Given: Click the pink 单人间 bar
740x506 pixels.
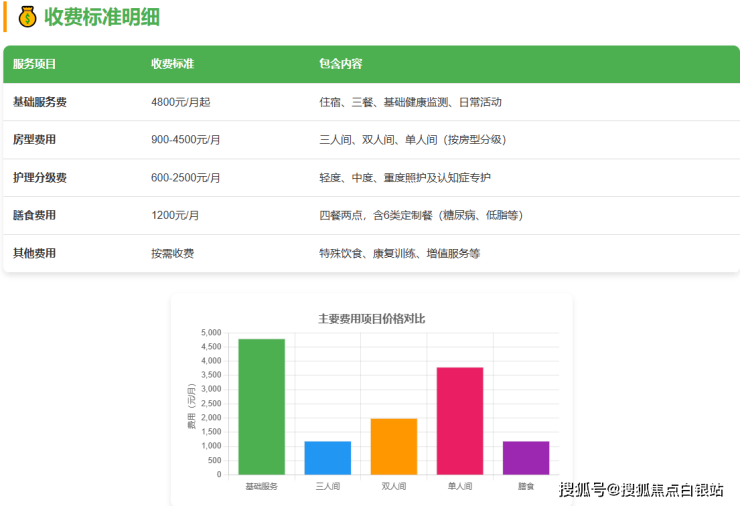Looking at the screenshot, I should pos(460,421).
